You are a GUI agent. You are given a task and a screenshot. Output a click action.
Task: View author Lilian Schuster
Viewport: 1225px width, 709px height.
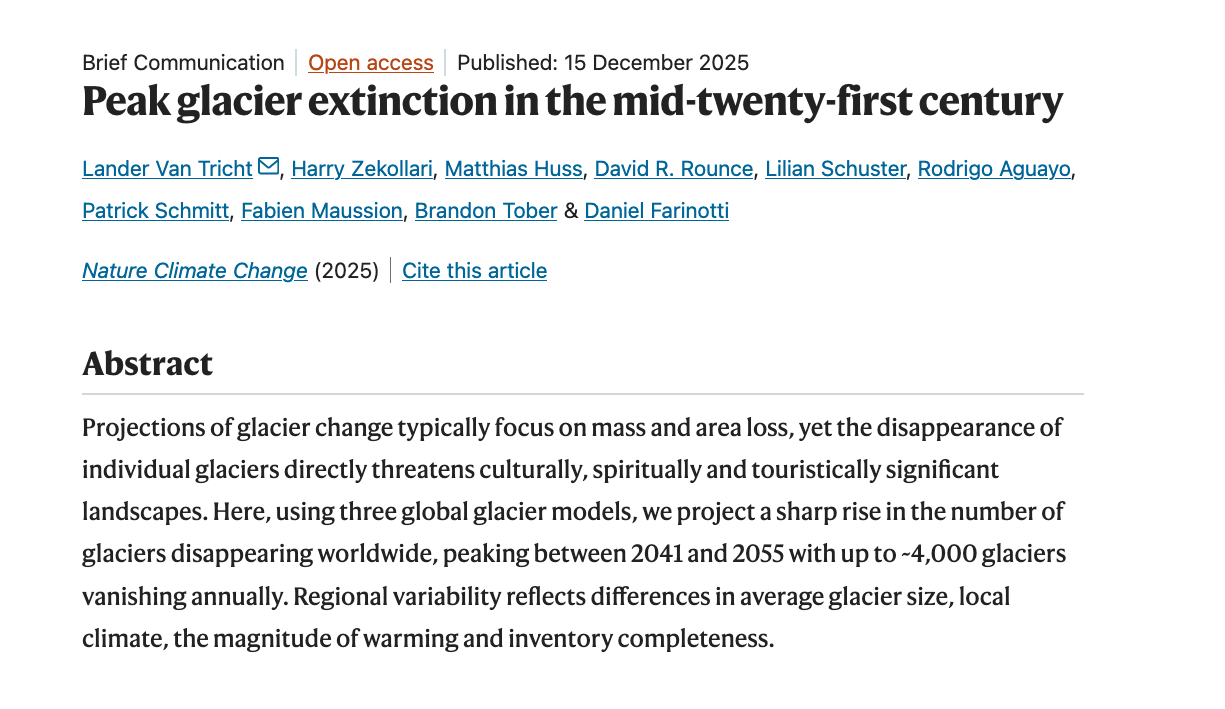835,169
